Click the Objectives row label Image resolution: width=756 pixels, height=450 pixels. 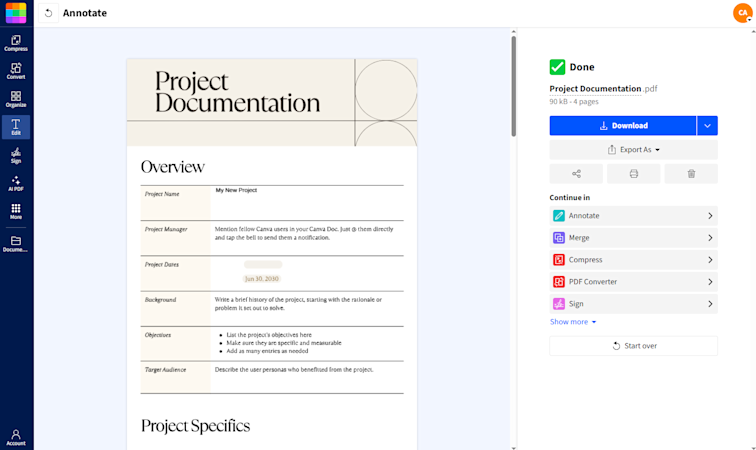click(x=158, y=335)
